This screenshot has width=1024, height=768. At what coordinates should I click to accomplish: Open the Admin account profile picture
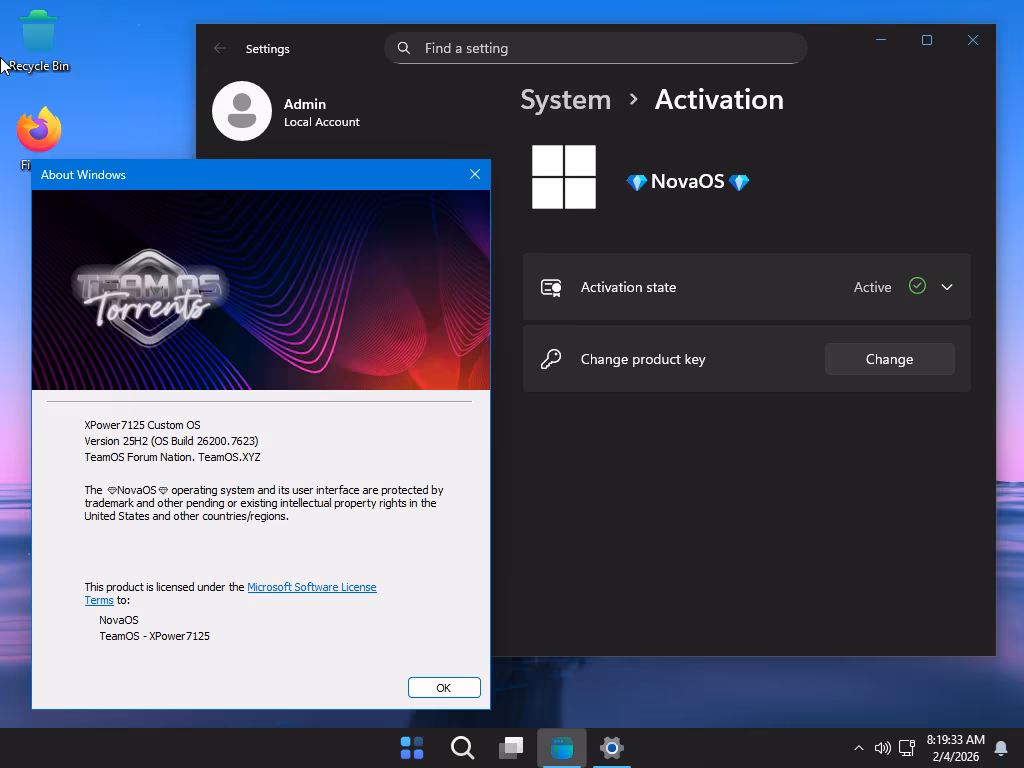[x=242, y=111]
